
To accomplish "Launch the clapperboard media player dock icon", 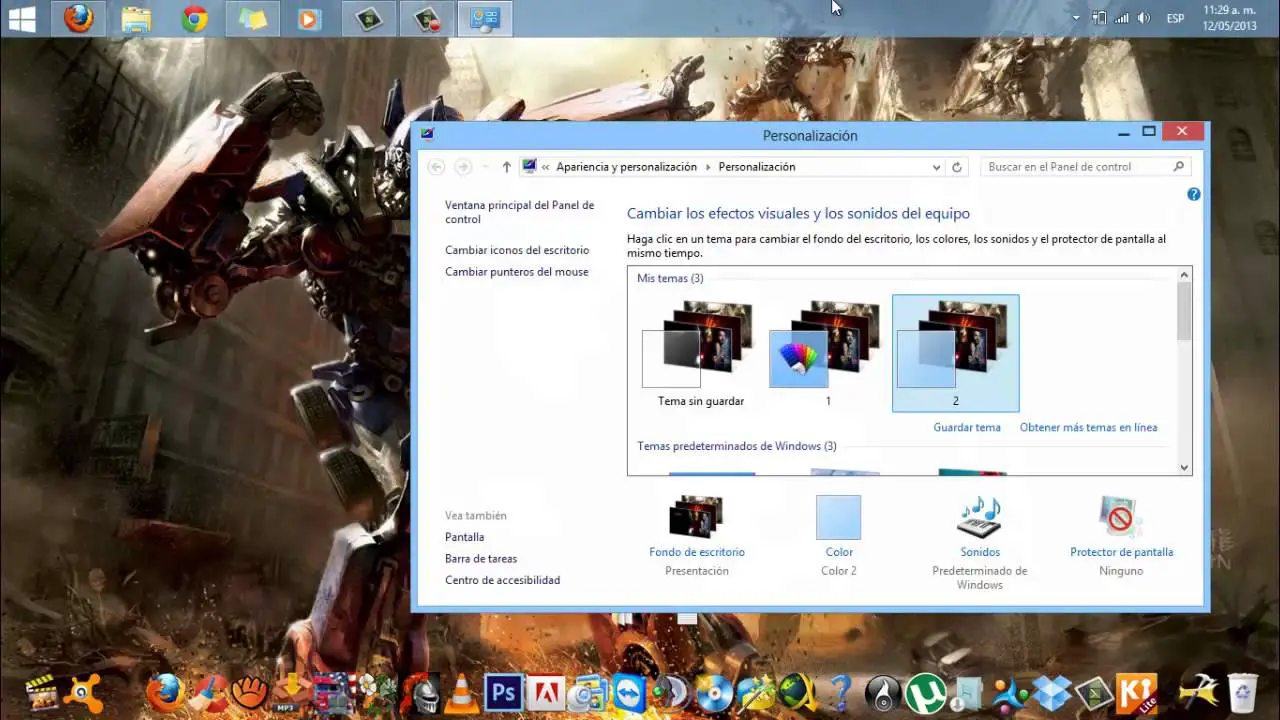I will click(x=40, y=692).
